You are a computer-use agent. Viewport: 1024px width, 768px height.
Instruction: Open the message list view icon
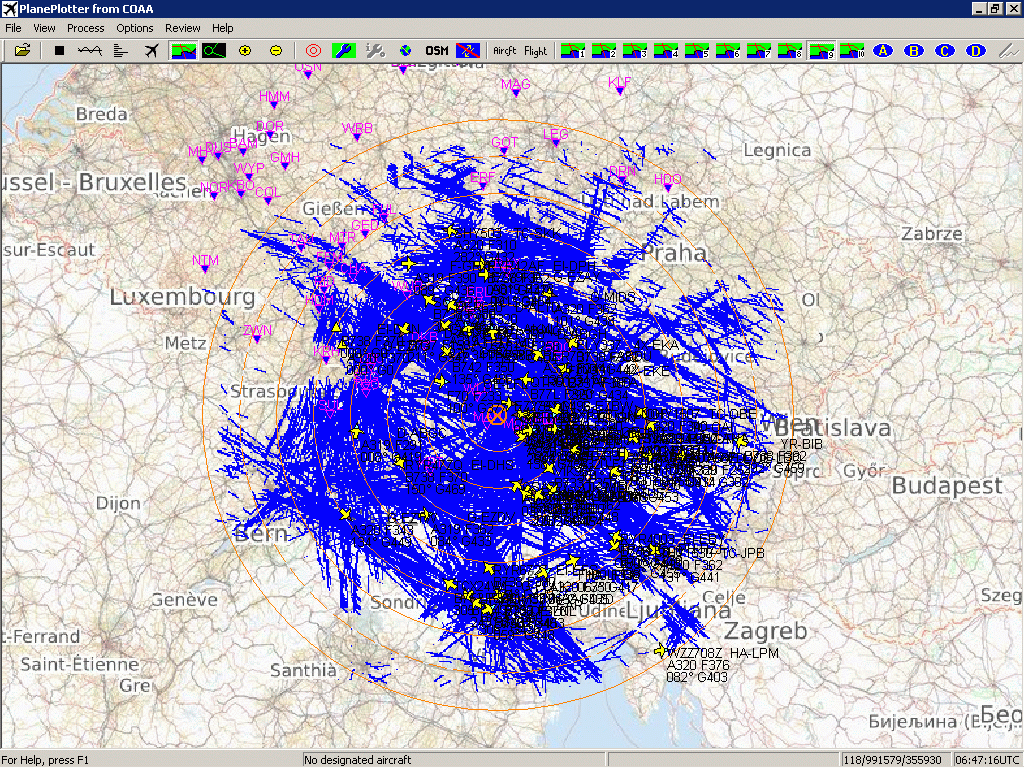(x=121, y=50)
